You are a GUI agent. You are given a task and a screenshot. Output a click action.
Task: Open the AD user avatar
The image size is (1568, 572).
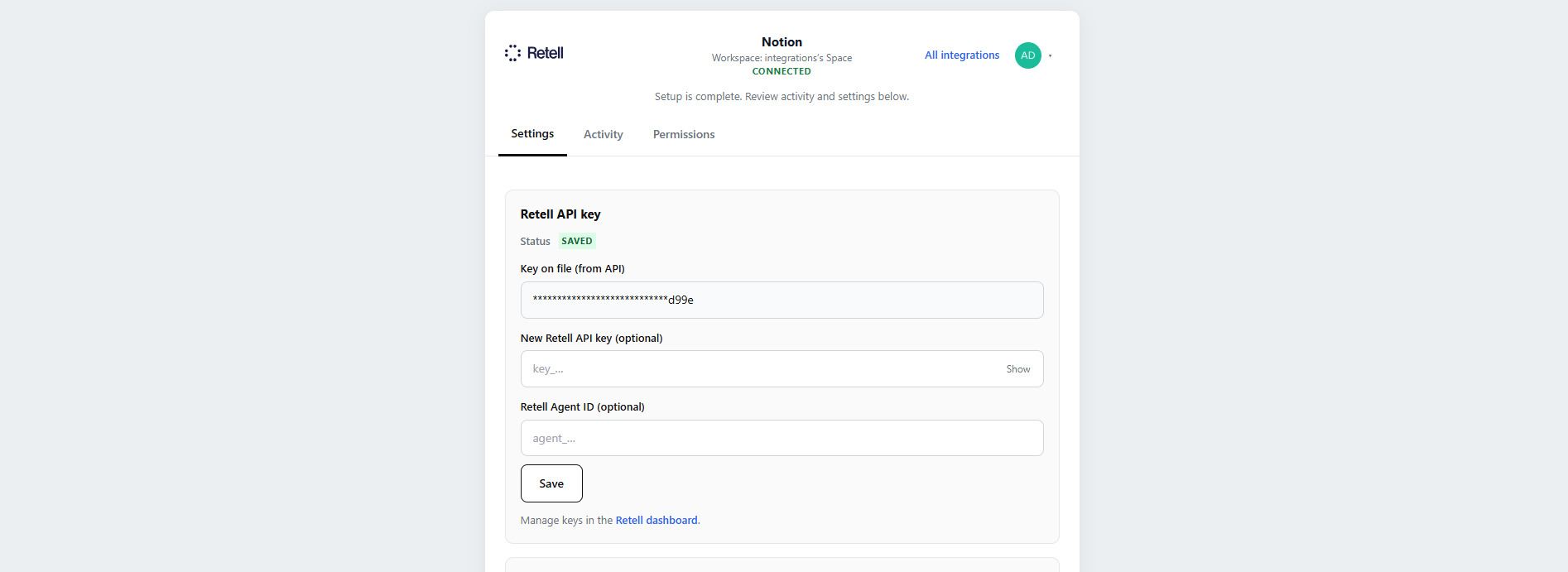[1027, 55]
